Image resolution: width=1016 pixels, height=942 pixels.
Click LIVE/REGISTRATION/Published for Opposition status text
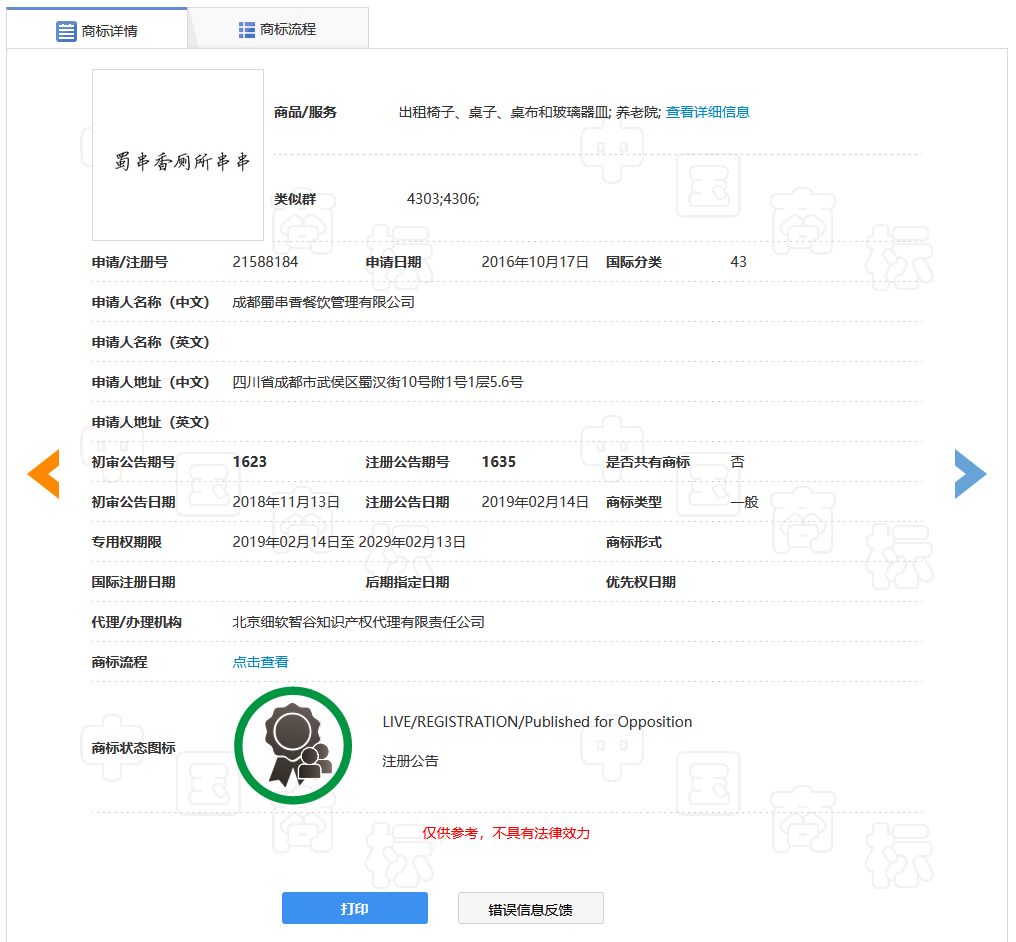click(x=537, y=722)
